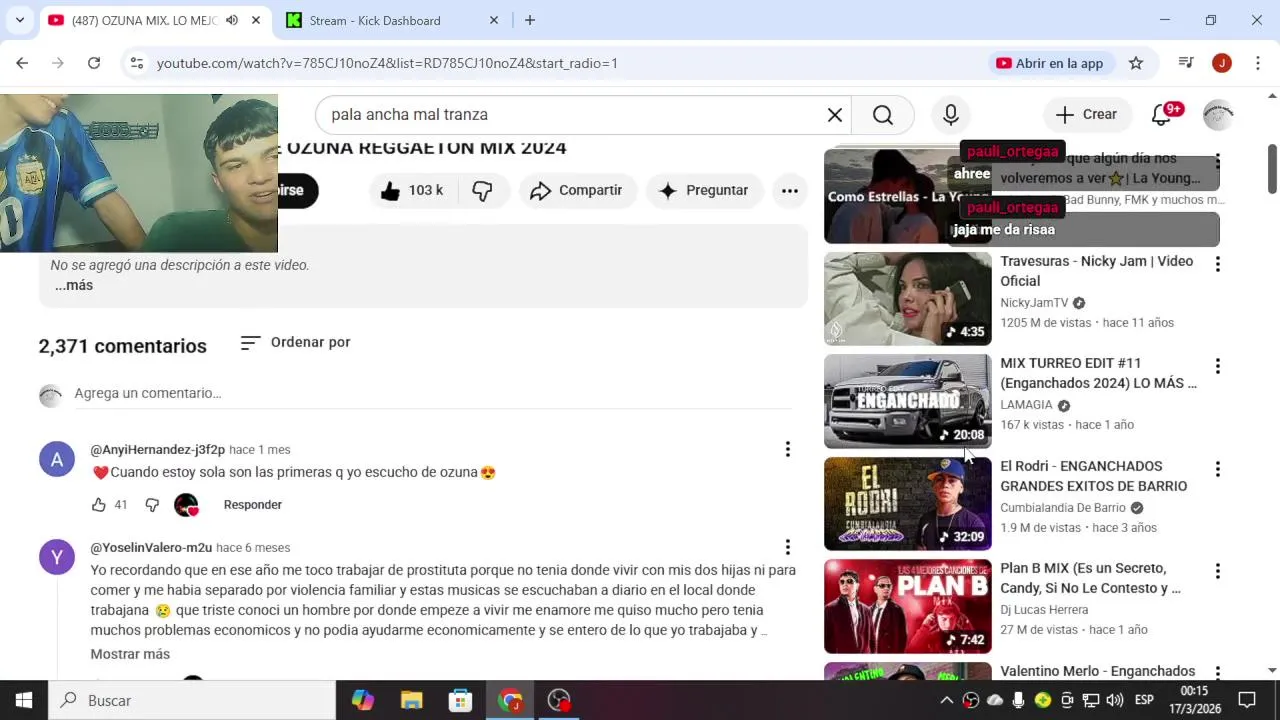Viewport: 1280px width, 720px height.
Task: Clear the YouTube search box text
Action: click(835, 115)
